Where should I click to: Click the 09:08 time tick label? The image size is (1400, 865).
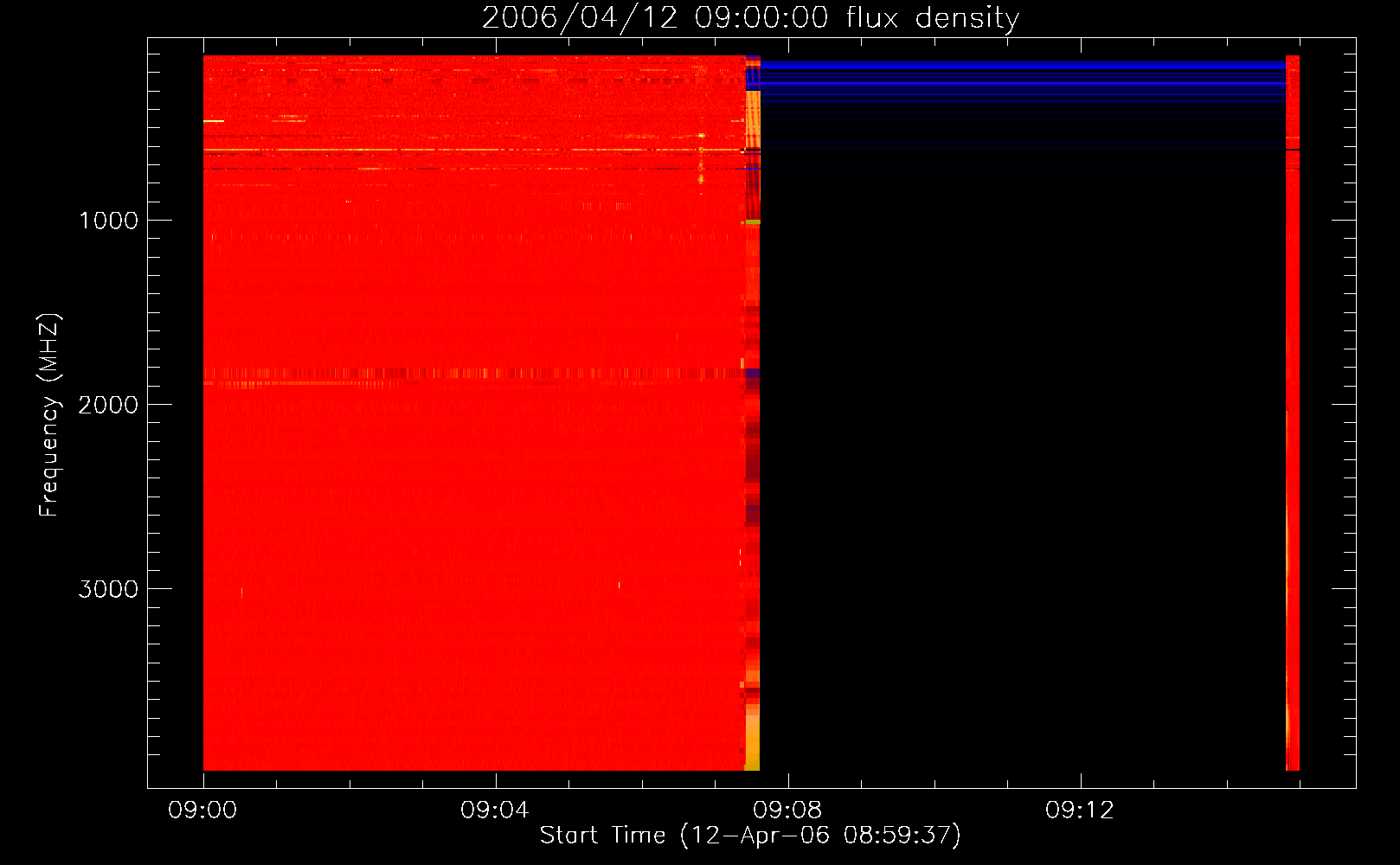(x=787, y=811)
